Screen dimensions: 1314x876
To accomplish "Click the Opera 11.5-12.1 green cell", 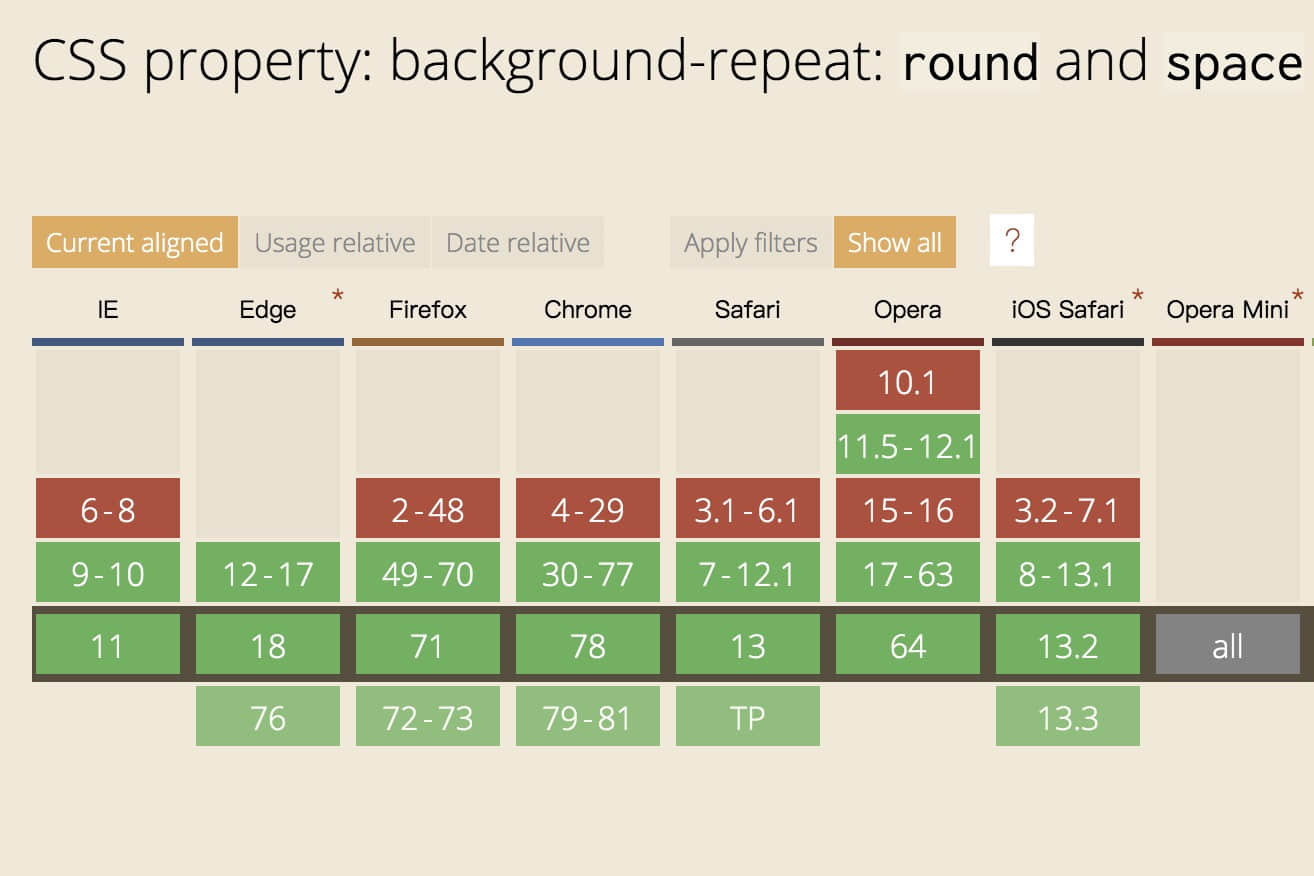I will (908, 444).
